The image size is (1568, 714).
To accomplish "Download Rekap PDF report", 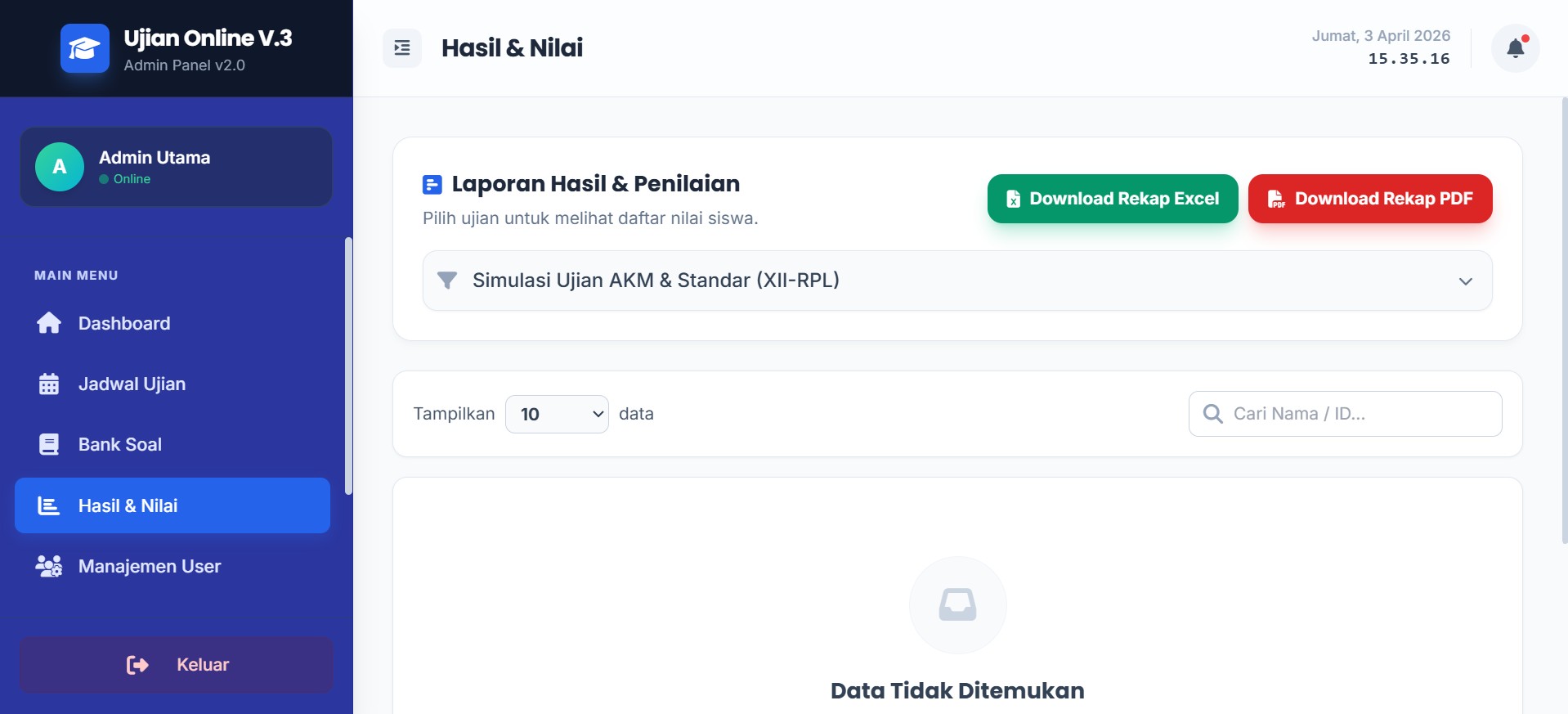I will 1369,199.
